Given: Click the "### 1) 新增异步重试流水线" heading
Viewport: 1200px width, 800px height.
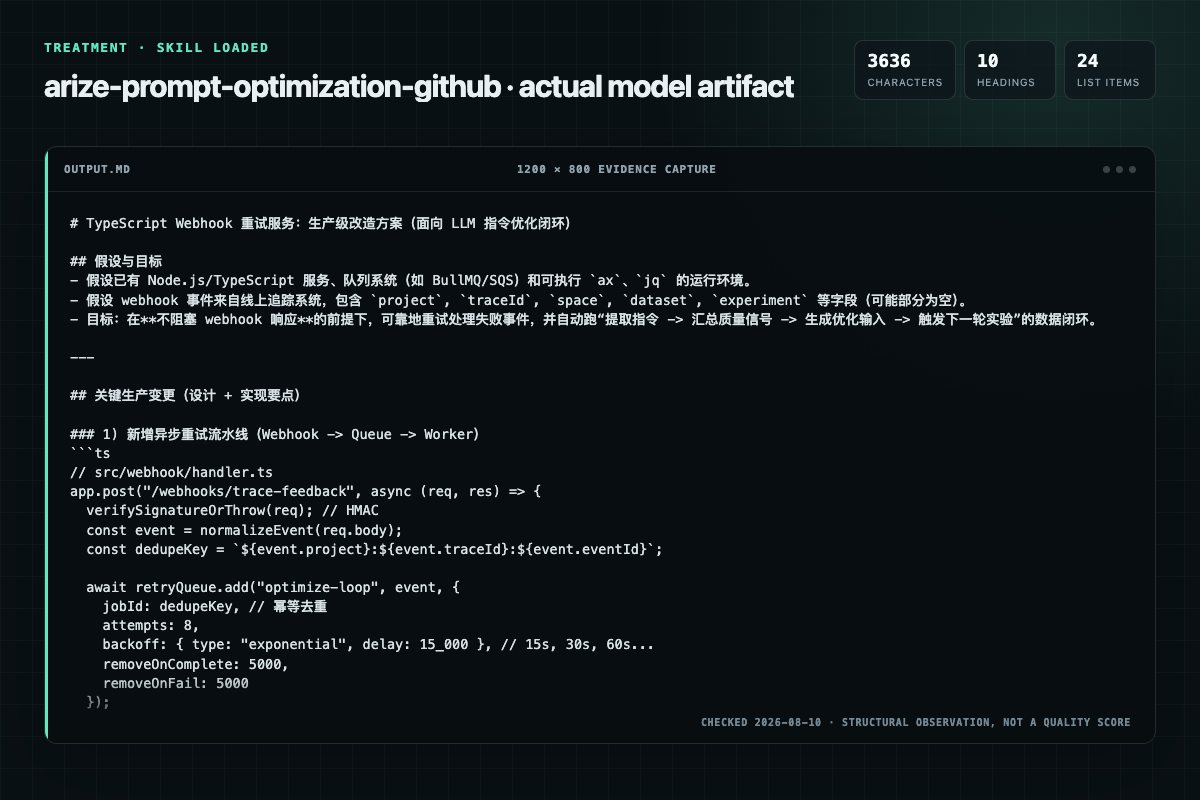Looking at the screenshot, I should coord(275,434).
